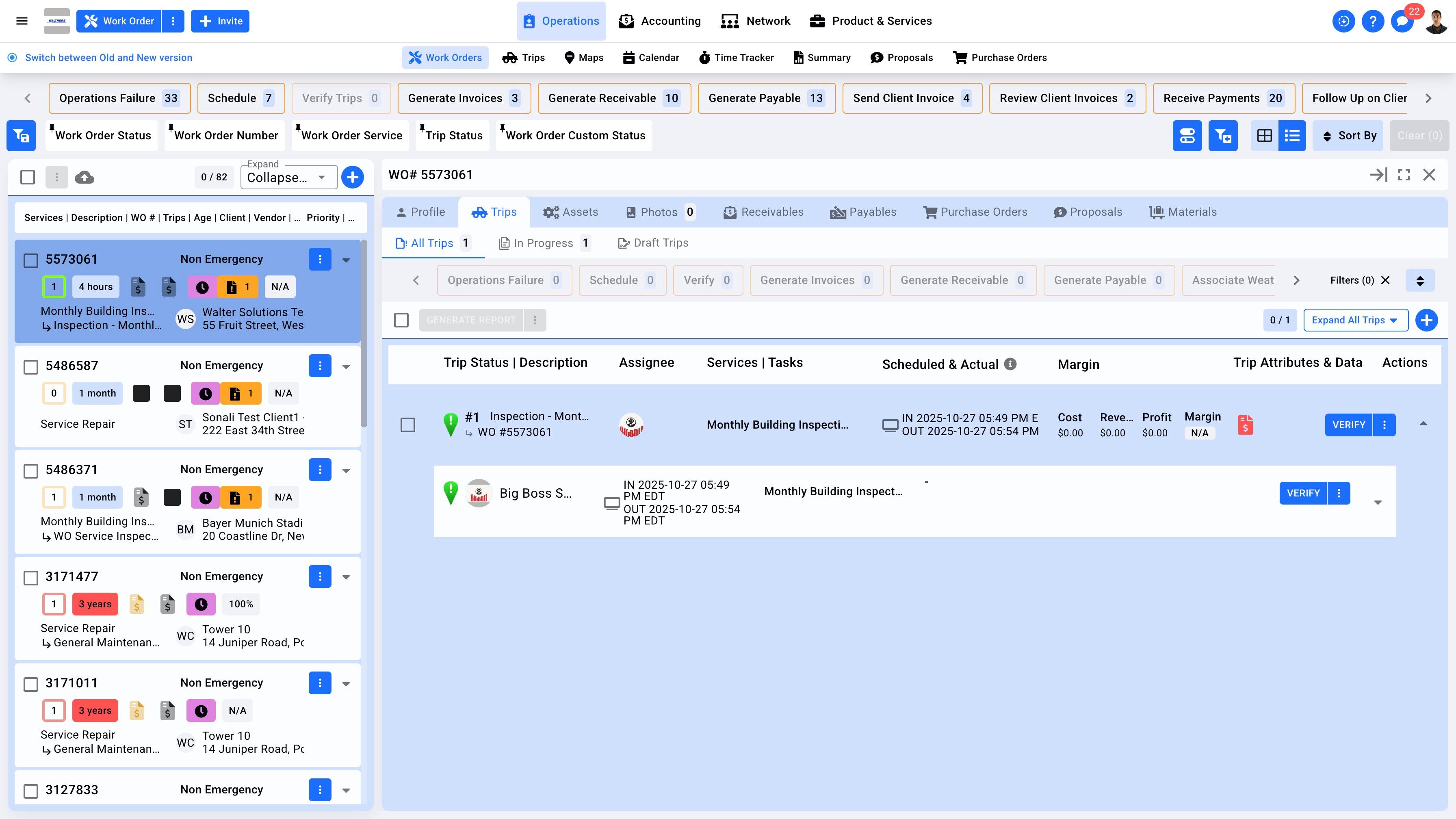Click the Scheduled & Actual info icon
Image resolution: width=1456 pixels, height=819 pixels.
coord(1010,364)
